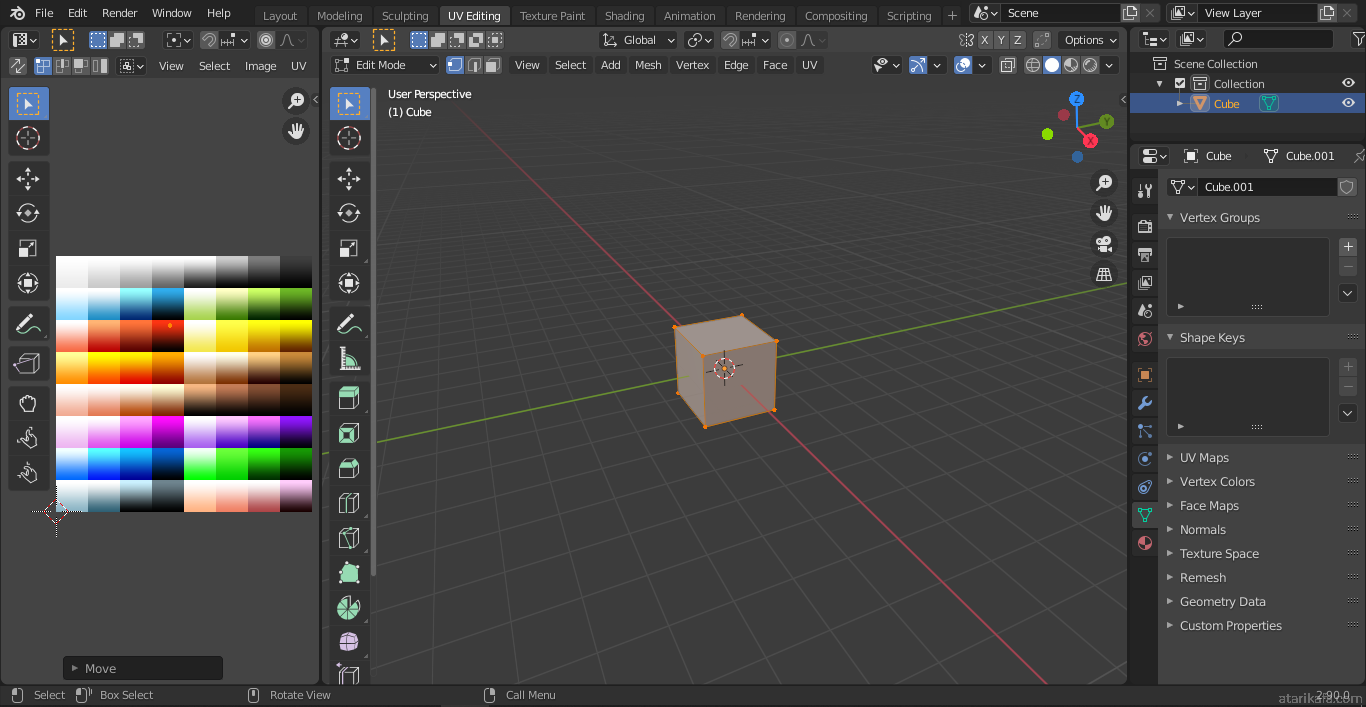Expand the Move operator panel
Screen dimensions: 1366x707
[x=143, y=668]
